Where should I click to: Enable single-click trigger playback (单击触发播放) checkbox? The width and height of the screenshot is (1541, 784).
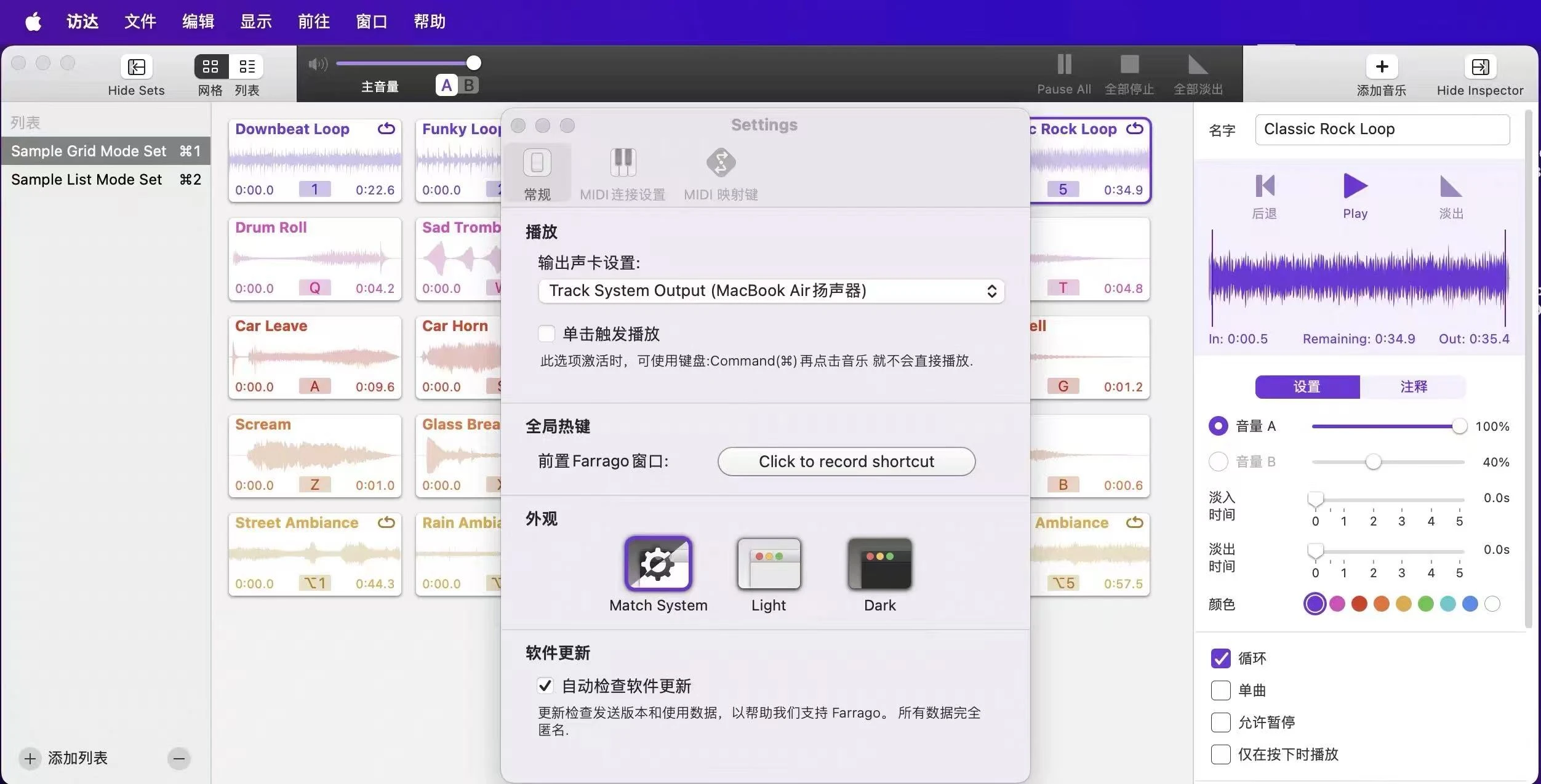(546, 334)
